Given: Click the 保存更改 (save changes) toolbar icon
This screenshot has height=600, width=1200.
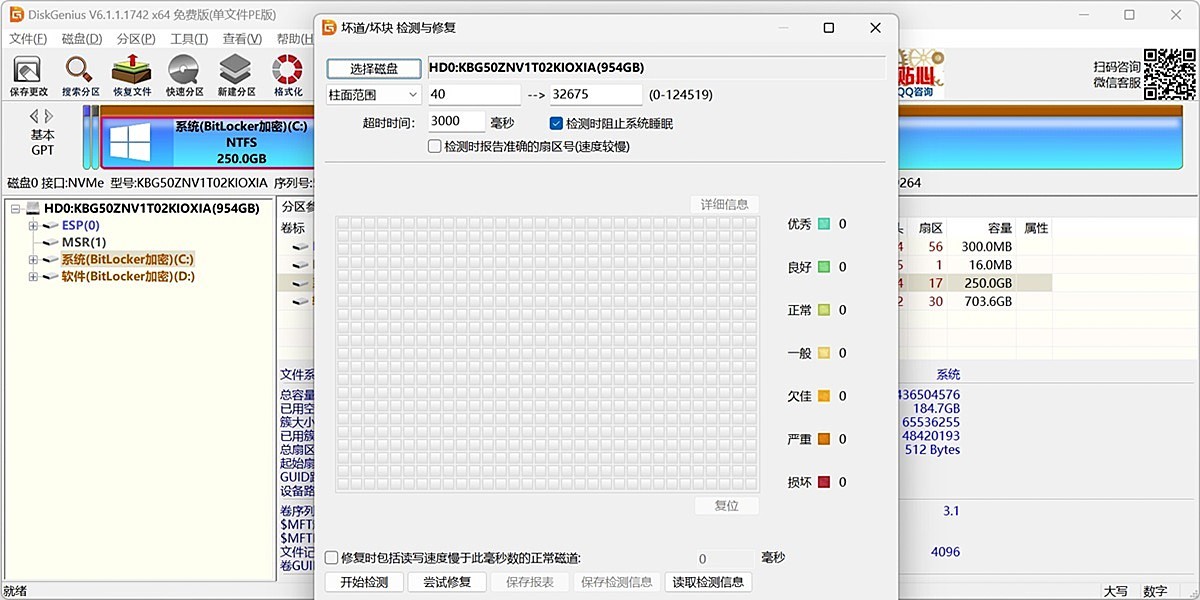Looking at the screenshot, I should (27, 72).
